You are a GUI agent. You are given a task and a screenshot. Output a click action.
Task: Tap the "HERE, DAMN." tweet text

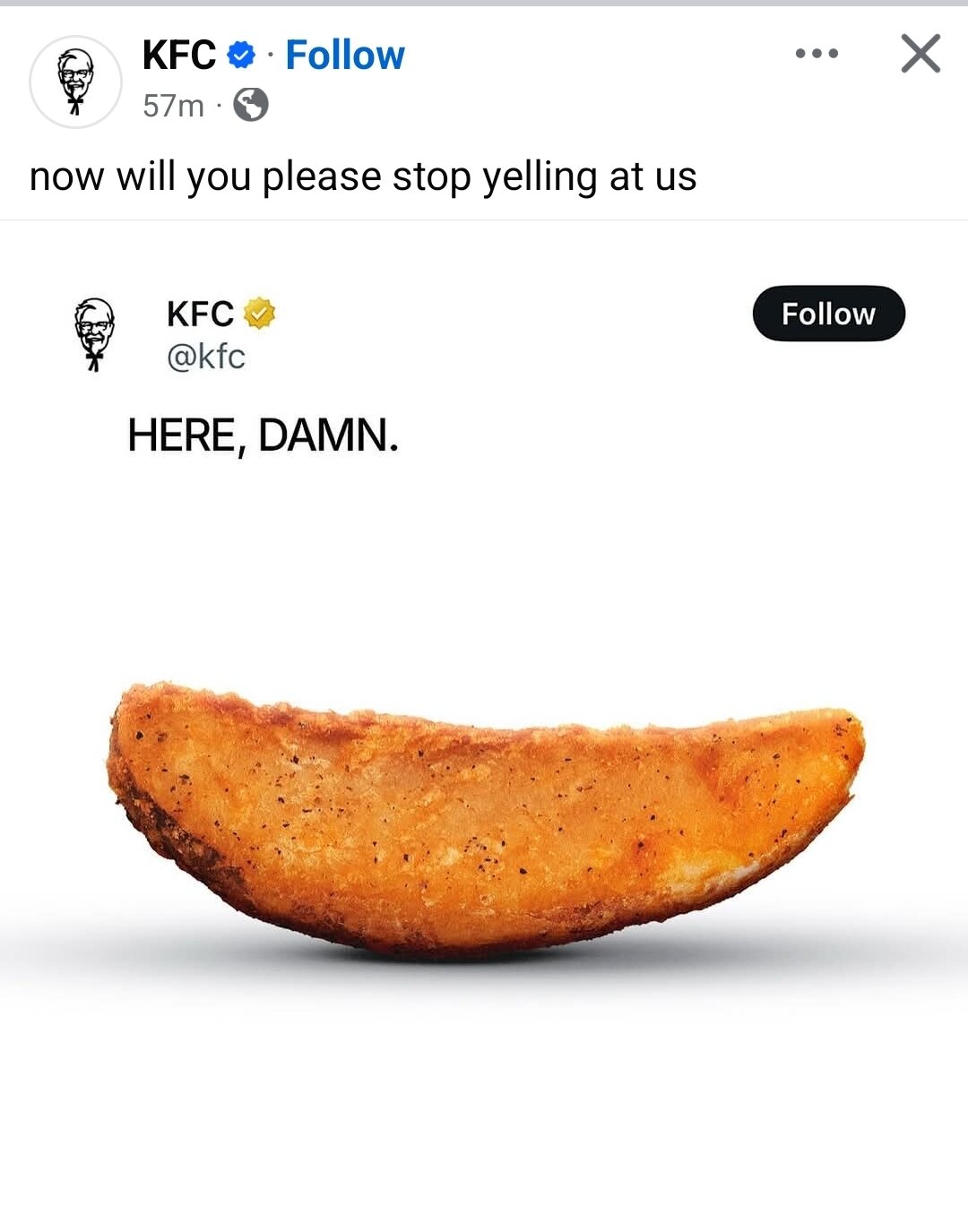263,435
